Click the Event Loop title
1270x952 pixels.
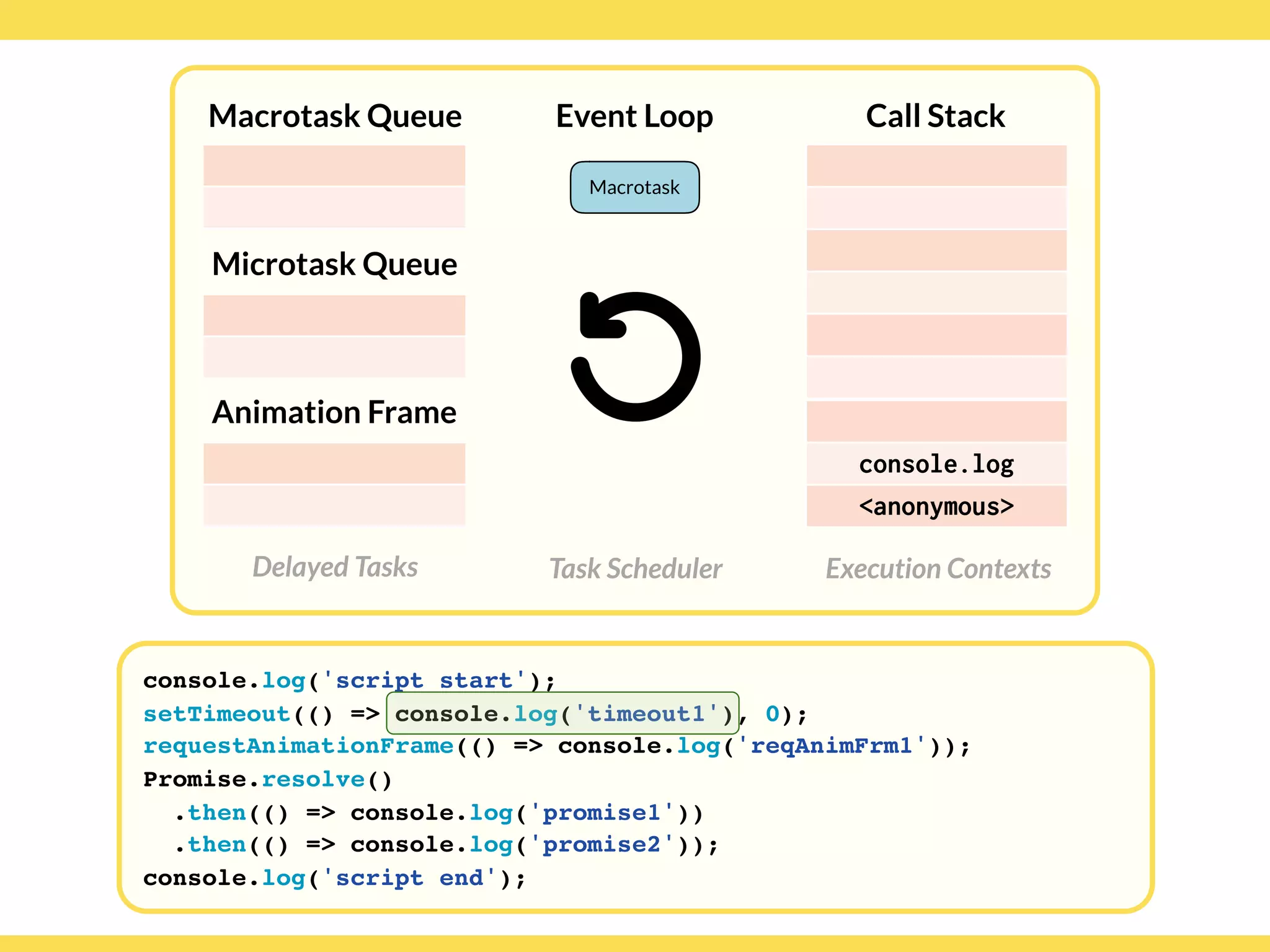634,116
